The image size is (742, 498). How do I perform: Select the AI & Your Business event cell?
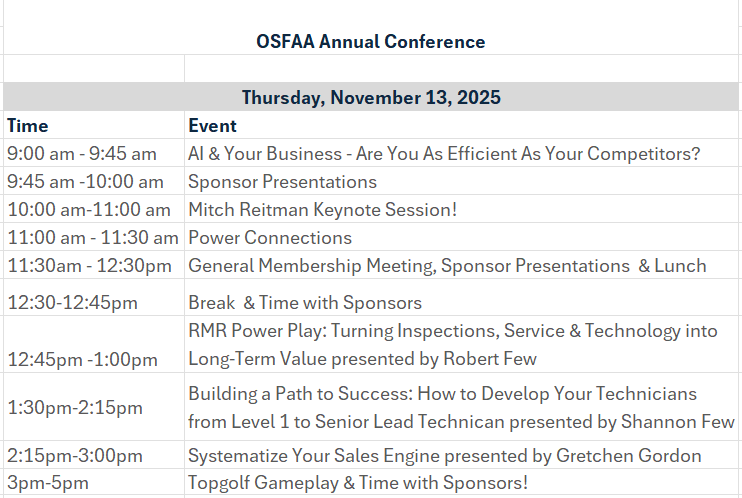point(444,154)
